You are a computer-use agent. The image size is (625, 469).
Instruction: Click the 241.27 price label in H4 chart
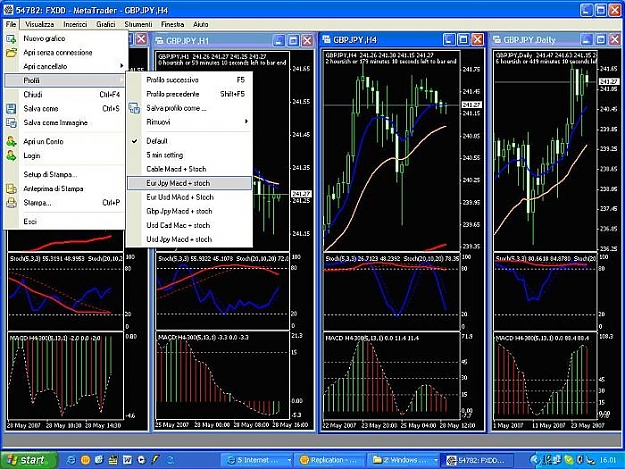[x=472, y=105]
